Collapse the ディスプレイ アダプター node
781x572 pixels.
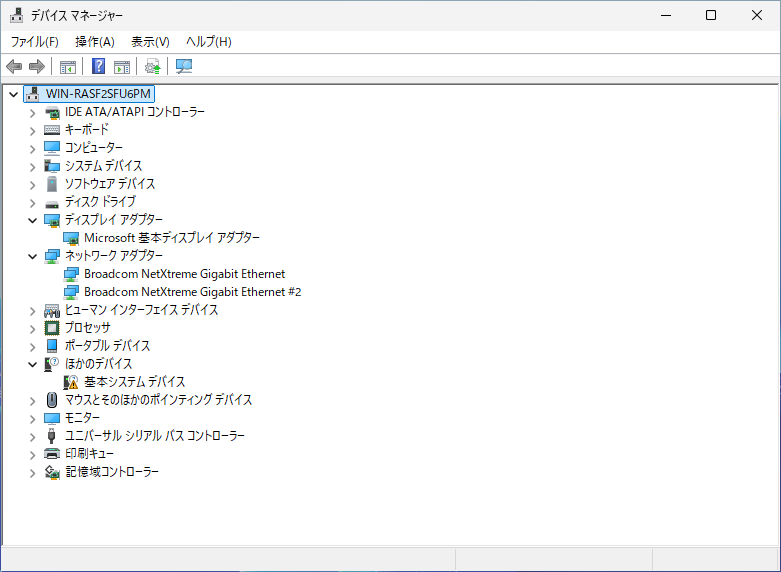pyautogui.click(x=32, y=220)
